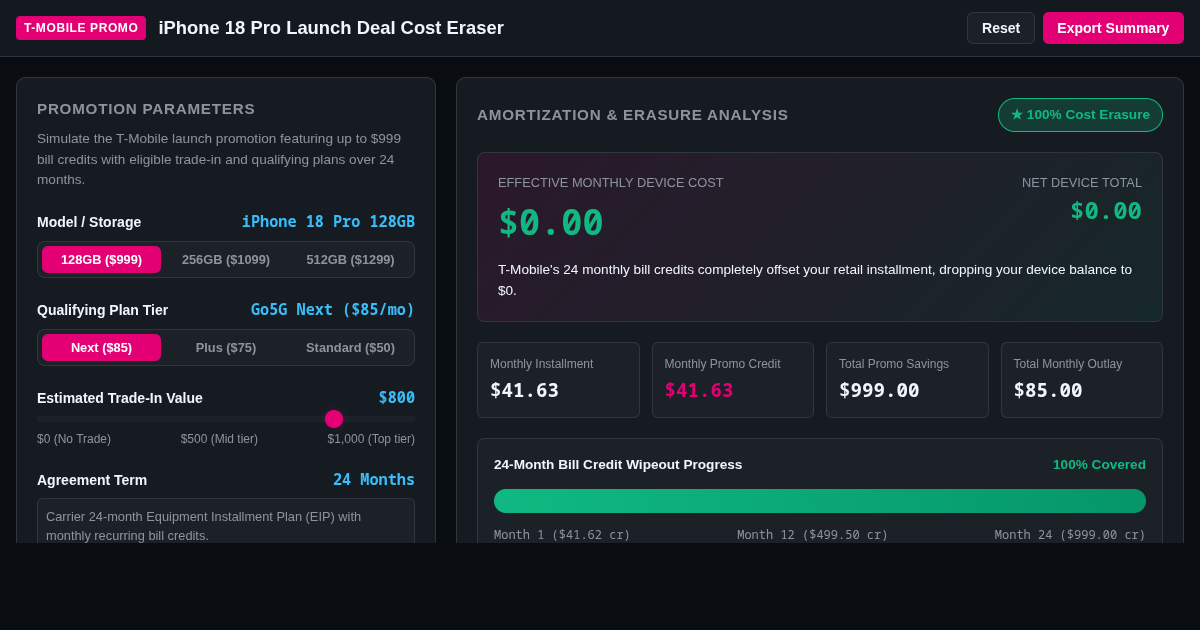Click the 100% Cost Erasure badge
The width and height of the screenshot is (1200, 630).
(x=1080, y=115)
